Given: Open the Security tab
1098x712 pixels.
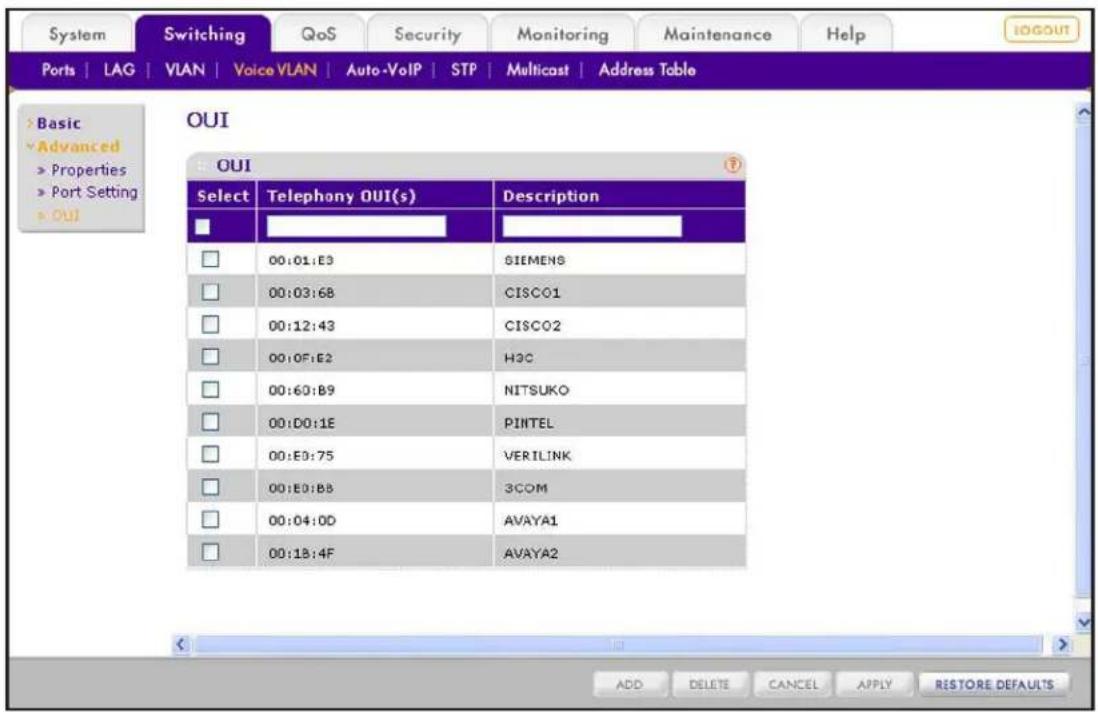Looking at the screenshot, I should (x=427, y=34).
